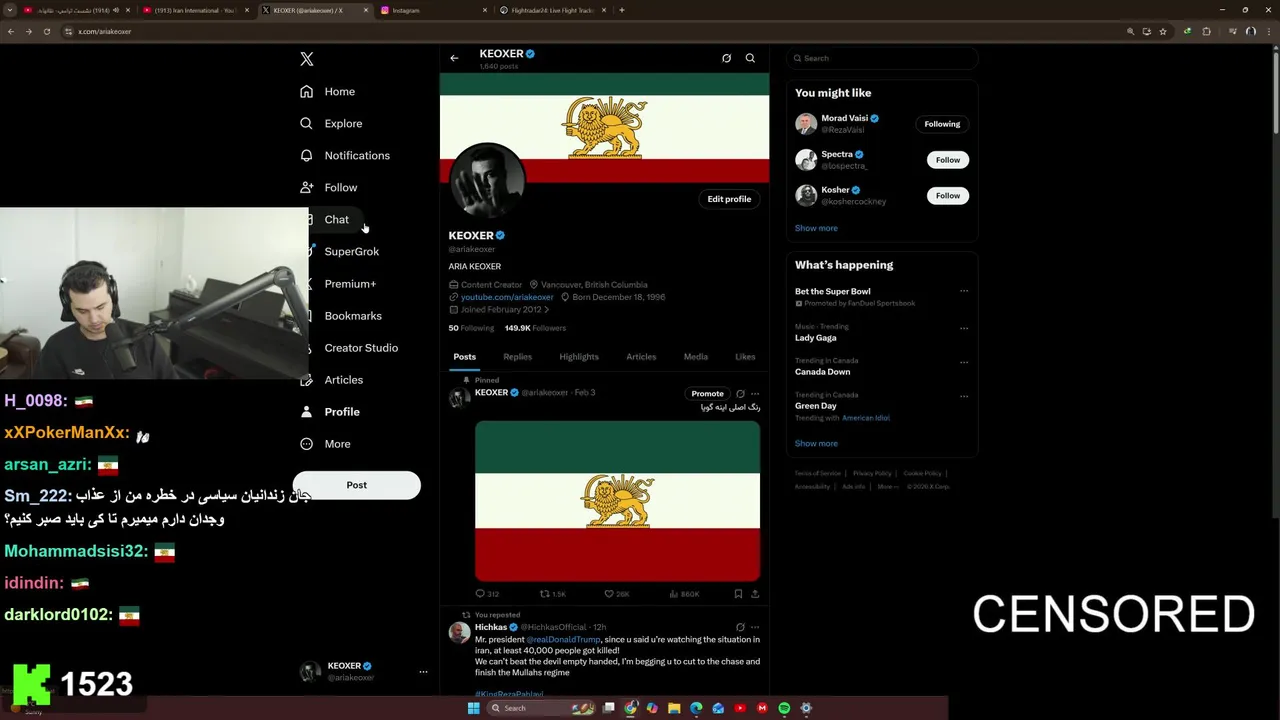1280x720 pixels.
Task: Switch to the Flightradar24 browser tab
Action: tap(553, 10)
